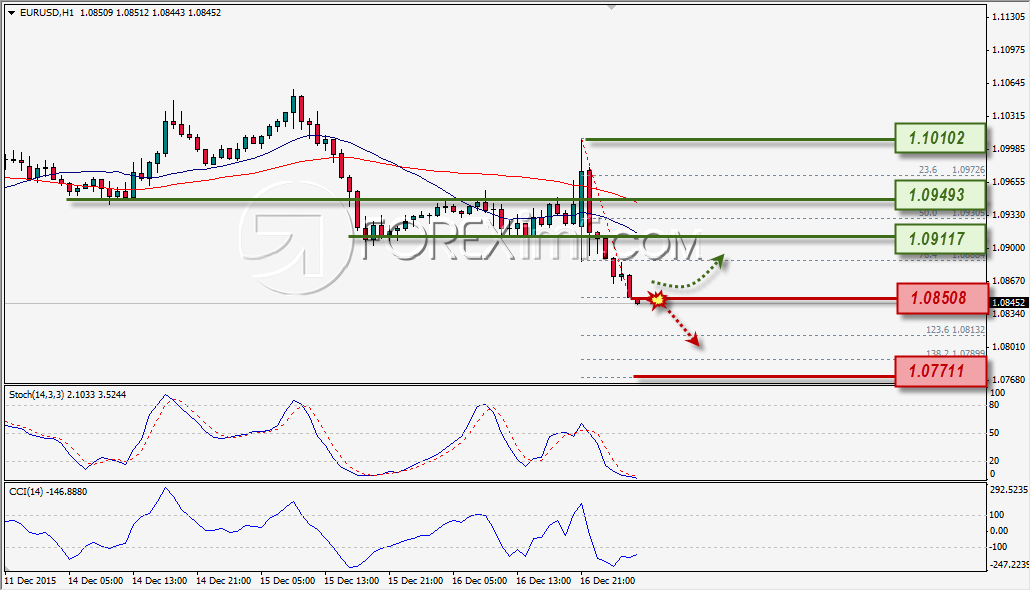Select the 1.09493 green level label
This screenshot has height=591, width=1031.
pos(940,195)
